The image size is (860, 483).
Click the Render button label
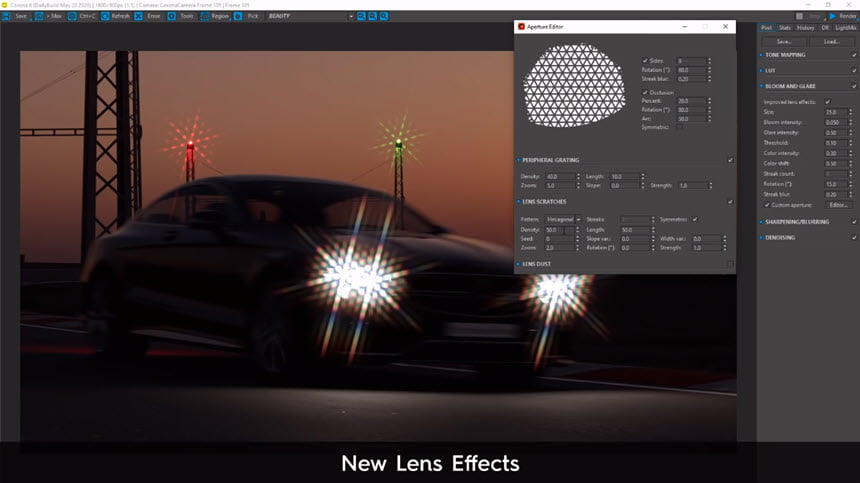tap(847, 16)
